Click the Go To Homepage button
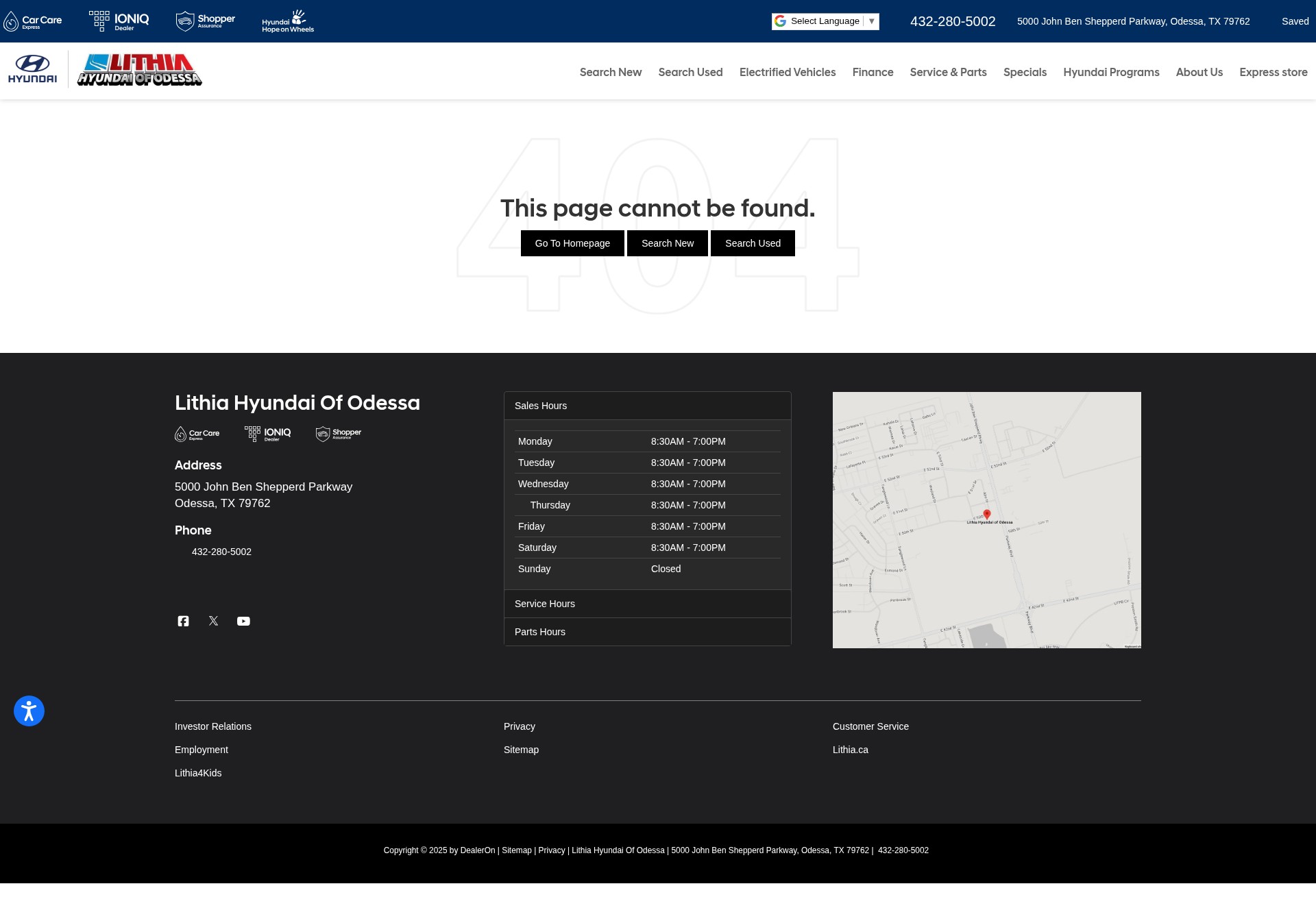Screen dimensions: 1316x897 [x=572, y=243]
